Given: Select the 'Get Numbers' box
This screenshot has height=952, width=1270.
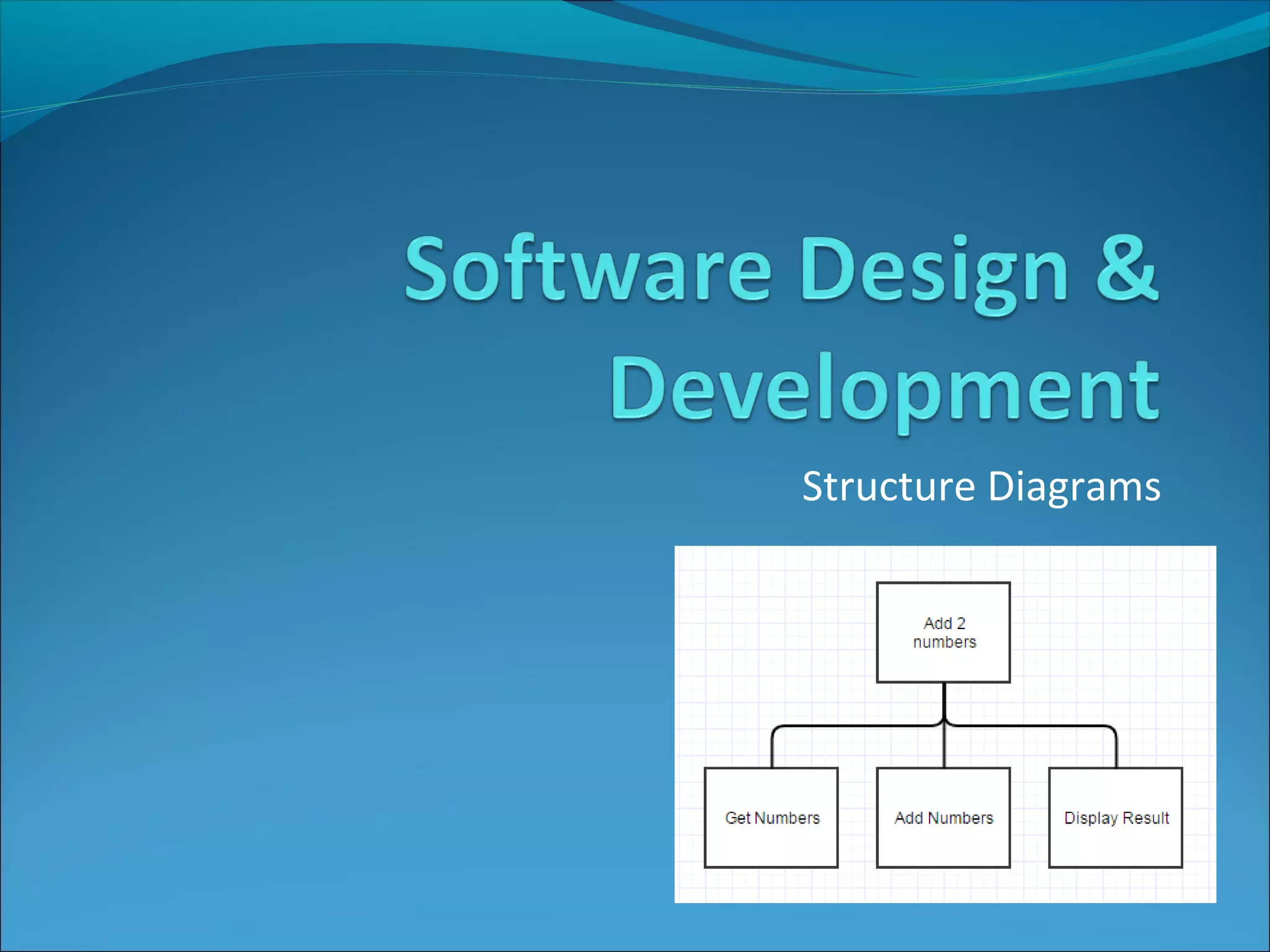Looking at the screenshot, I should 771,818.
